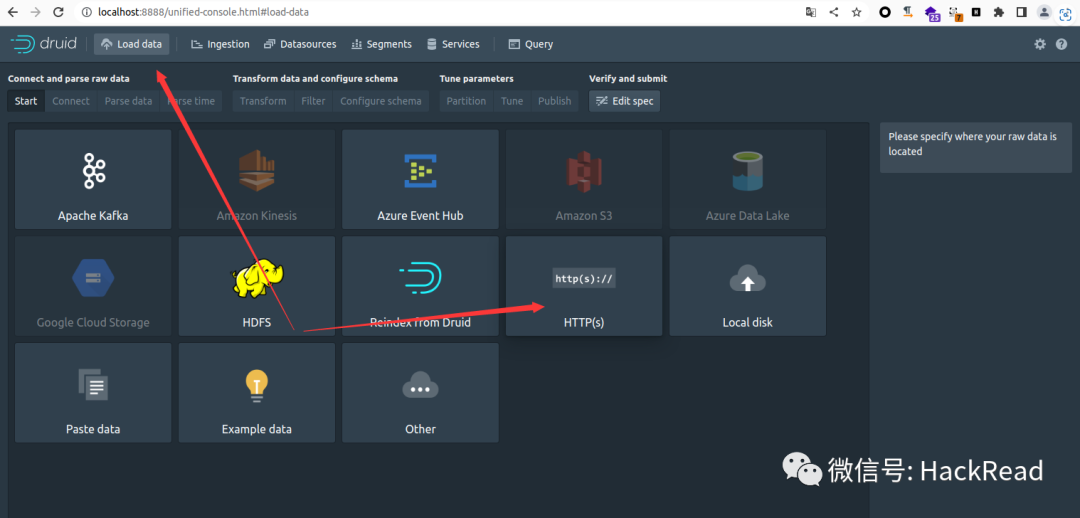
Task: Choose the Amazon Kinesis tile
Action: click(x=257, y=179)
